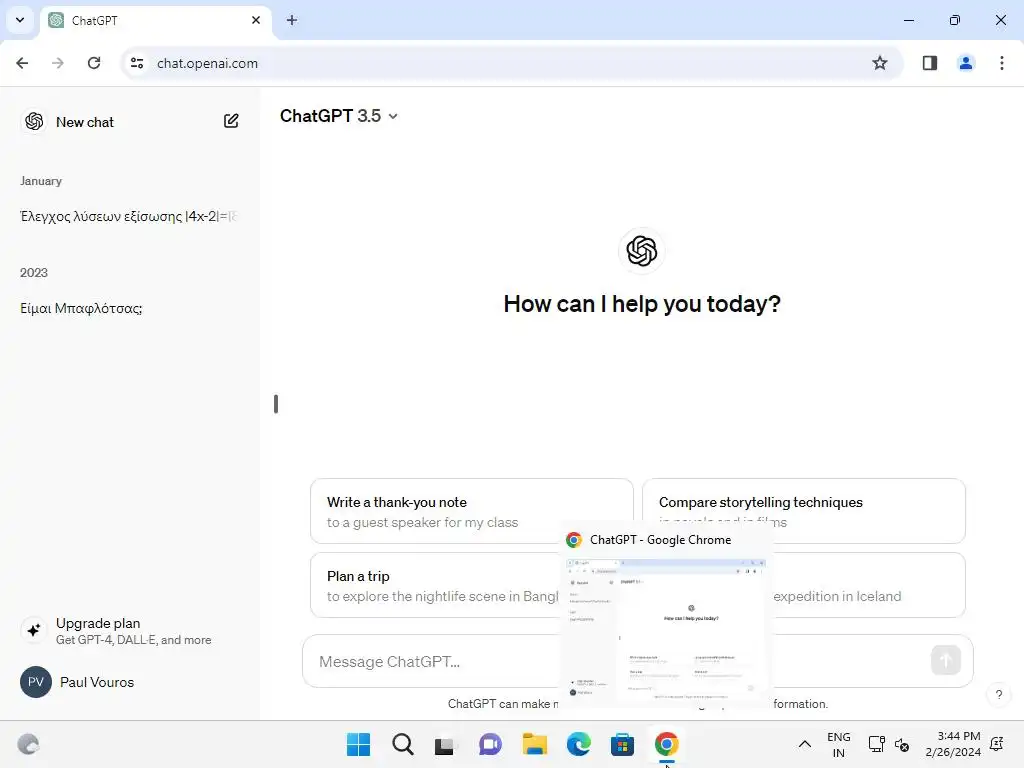Click the New chat label

click(x=85, y=122)
